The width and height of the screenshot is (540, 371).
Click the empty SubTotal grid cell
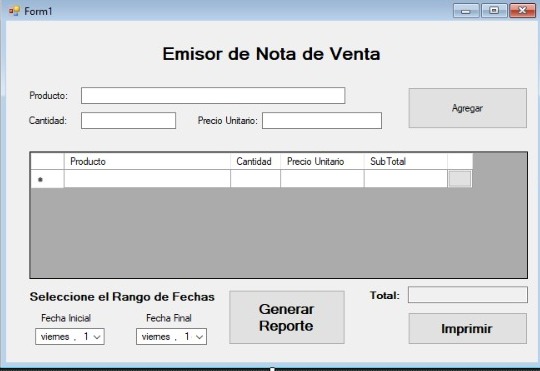[405, 179]
